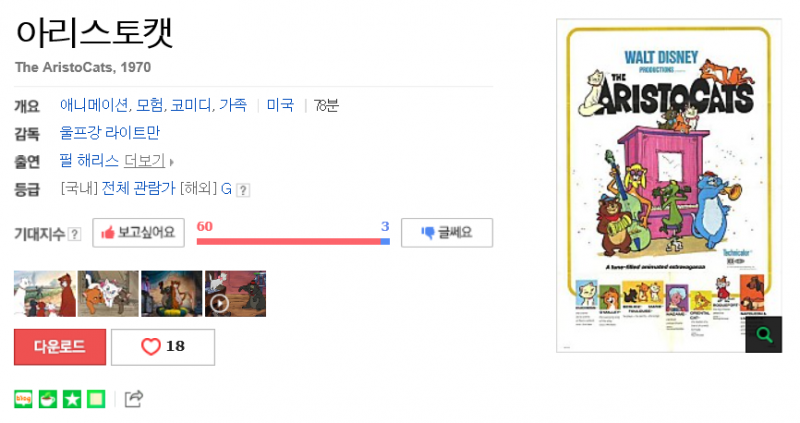
Task: Click the red-blue expectation ratio bar
Action: (293, 241)
